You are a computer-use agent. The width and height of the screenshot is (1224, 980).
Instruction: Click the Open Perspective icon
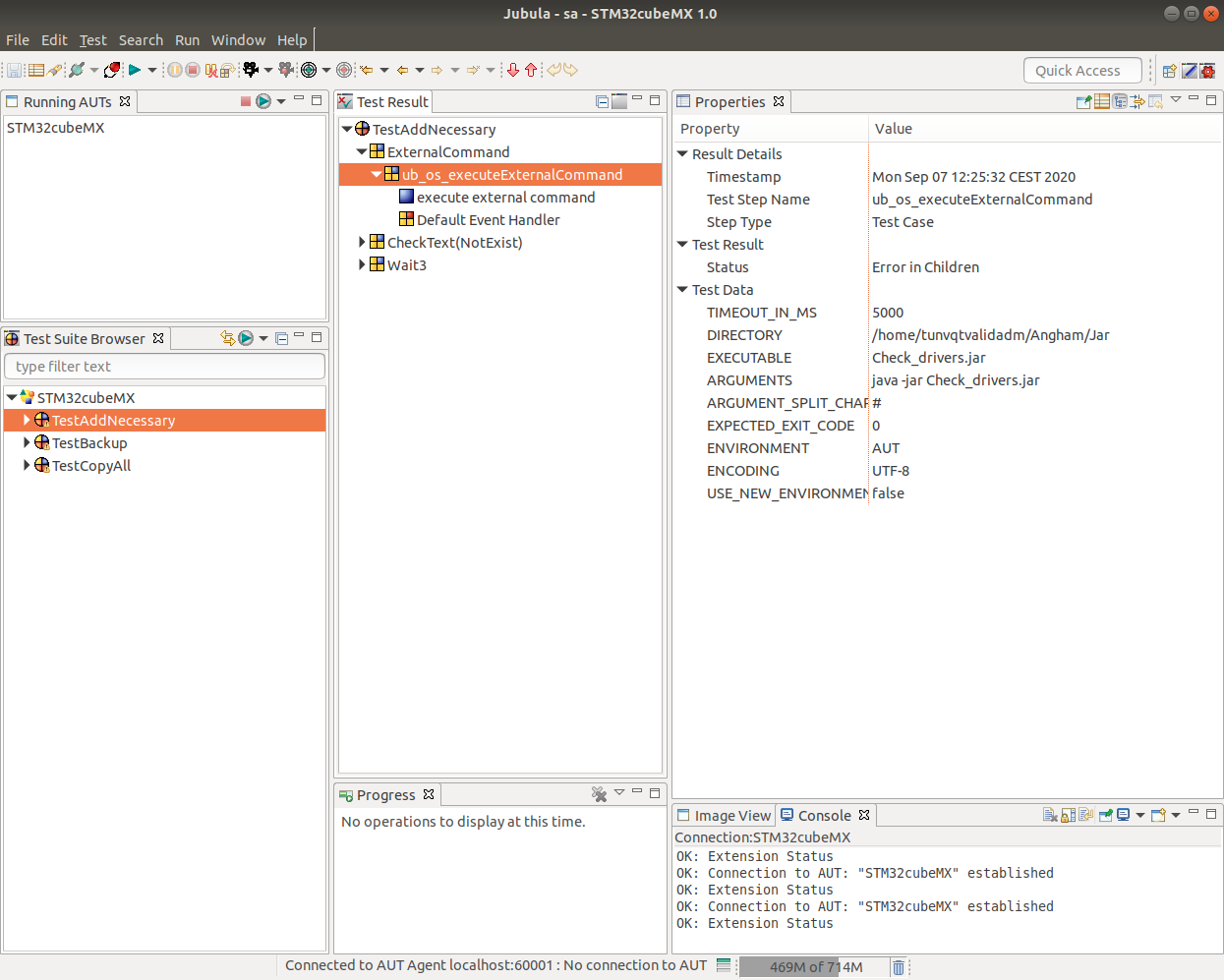pyautogui.click(x=1170, y=71)
